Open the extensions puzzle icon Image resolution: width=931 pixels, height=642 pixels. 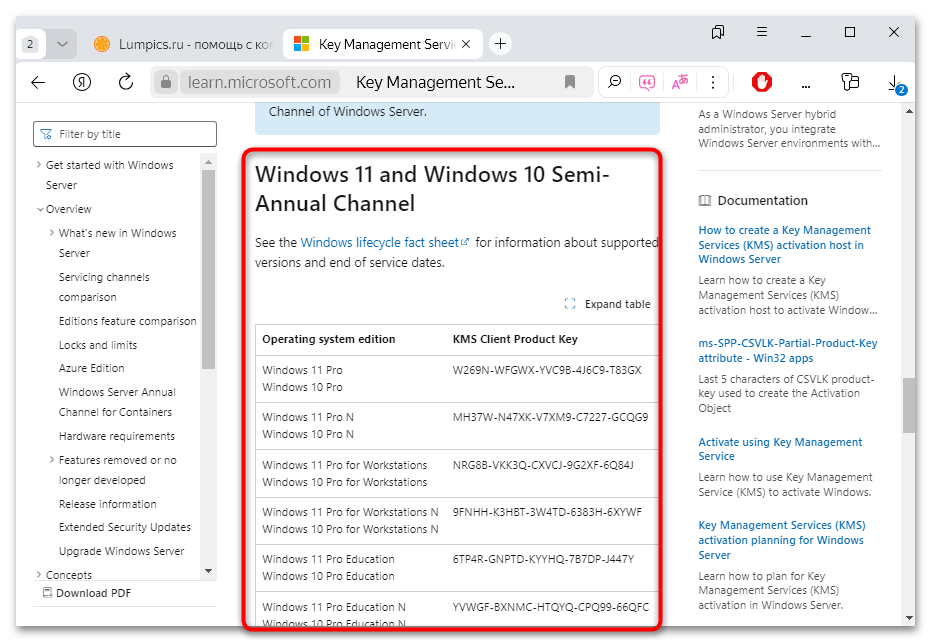(x=850, y=82)
